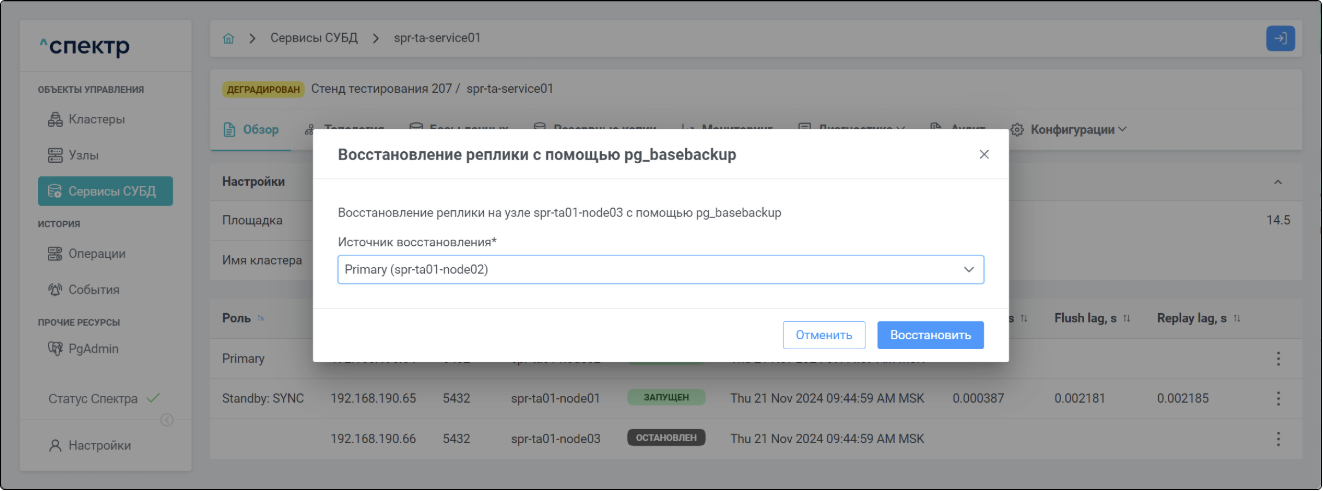The width and height of the screenshot is (1323, 491).
Task: Click the Кластеры sidebar icon
Action: coord(56,119)
